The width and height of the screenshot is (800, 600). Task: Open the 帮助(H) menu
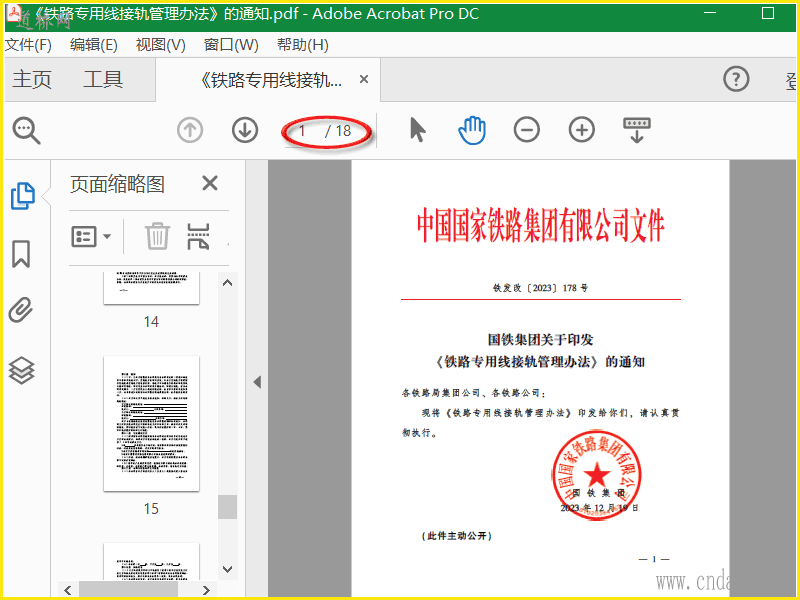[x=303, y=45]
